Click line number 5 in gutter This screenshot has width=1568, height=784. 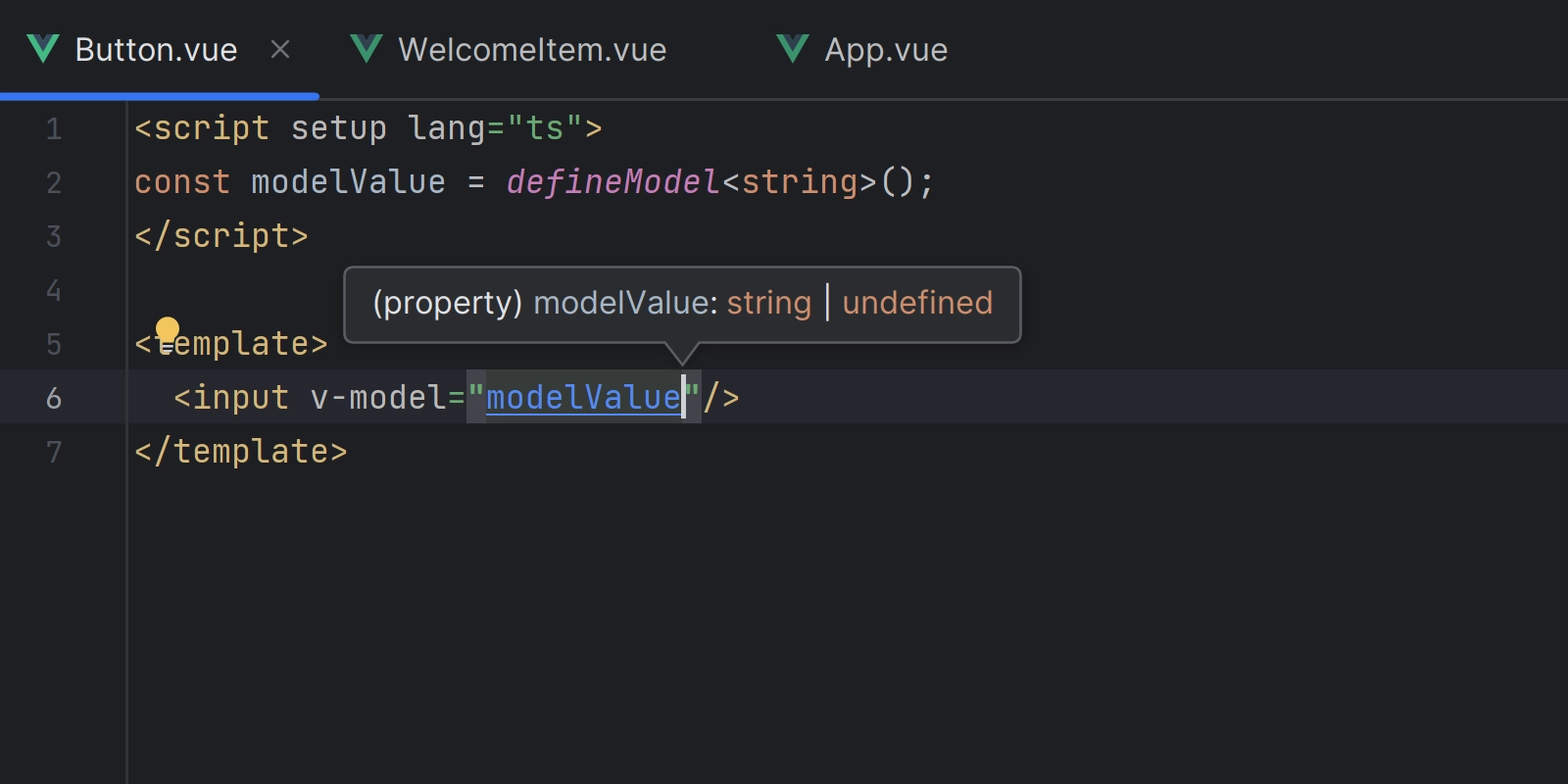(x=54, y=344)
